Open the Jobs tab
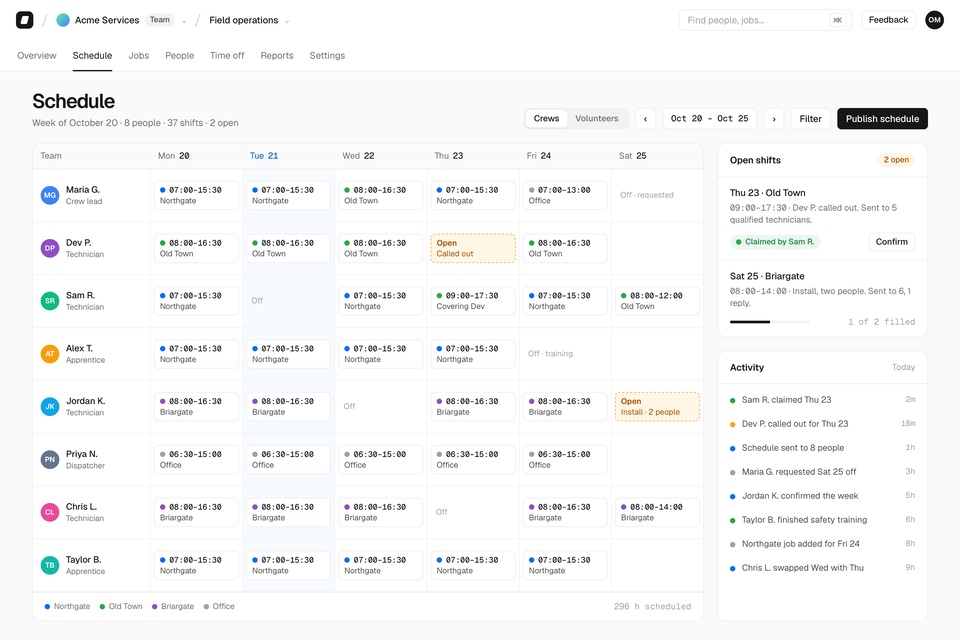Screen dimensions: 960x640 [x=139, y=56]
